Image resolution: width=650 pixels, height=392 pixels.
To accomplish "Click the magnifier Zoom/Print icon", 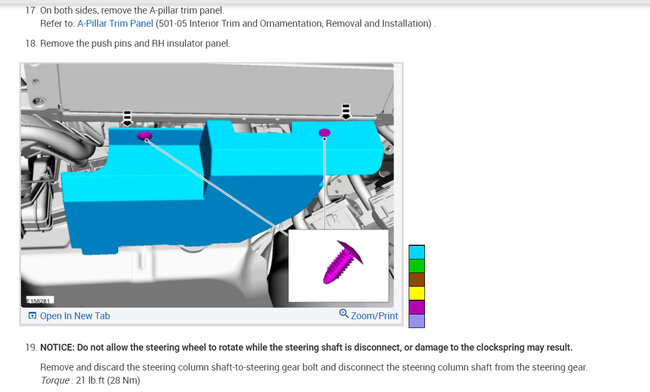I will [x=344, y=314].
